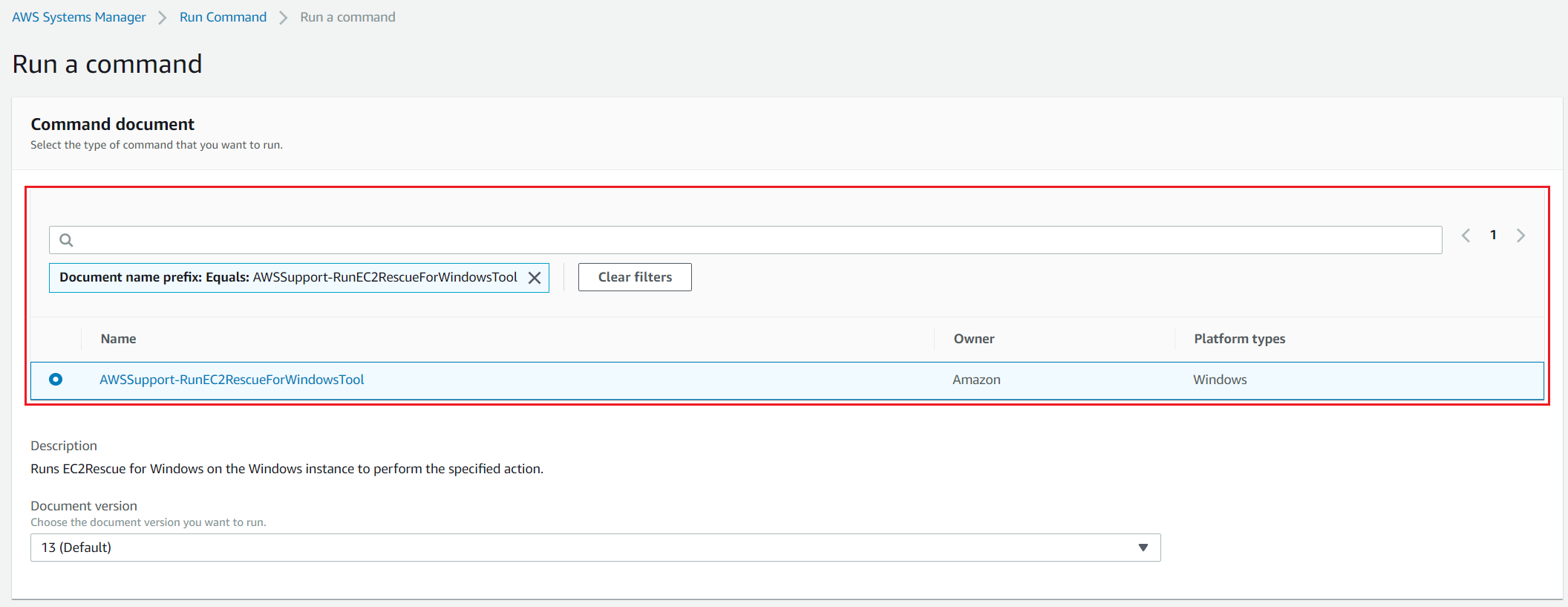Navigate to the Run Command breadcrumb link
This screenshot has width=1568, height=607.
[x=223, y=17]
